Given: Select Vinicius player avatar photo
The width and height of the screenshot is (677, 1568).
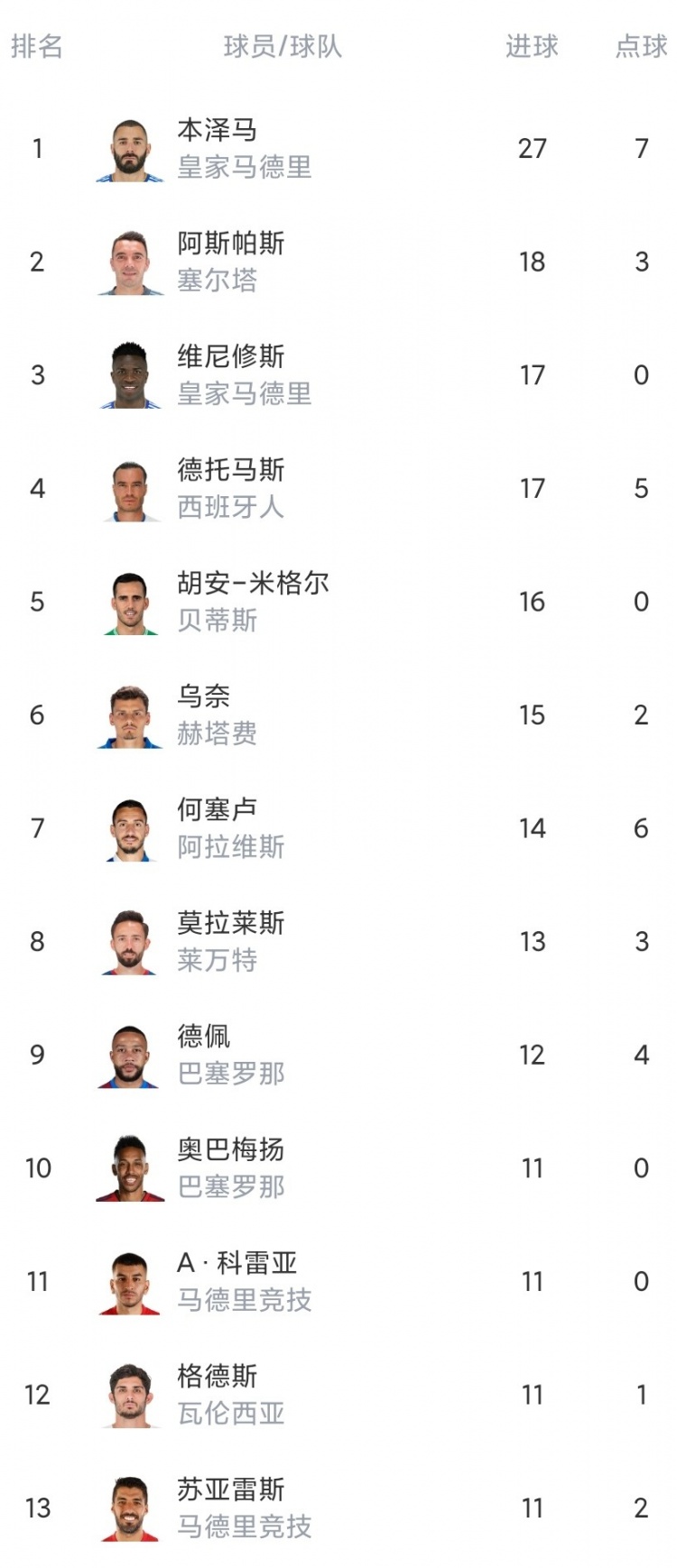Looking at the screenshot, I should (x=130, y=375).
